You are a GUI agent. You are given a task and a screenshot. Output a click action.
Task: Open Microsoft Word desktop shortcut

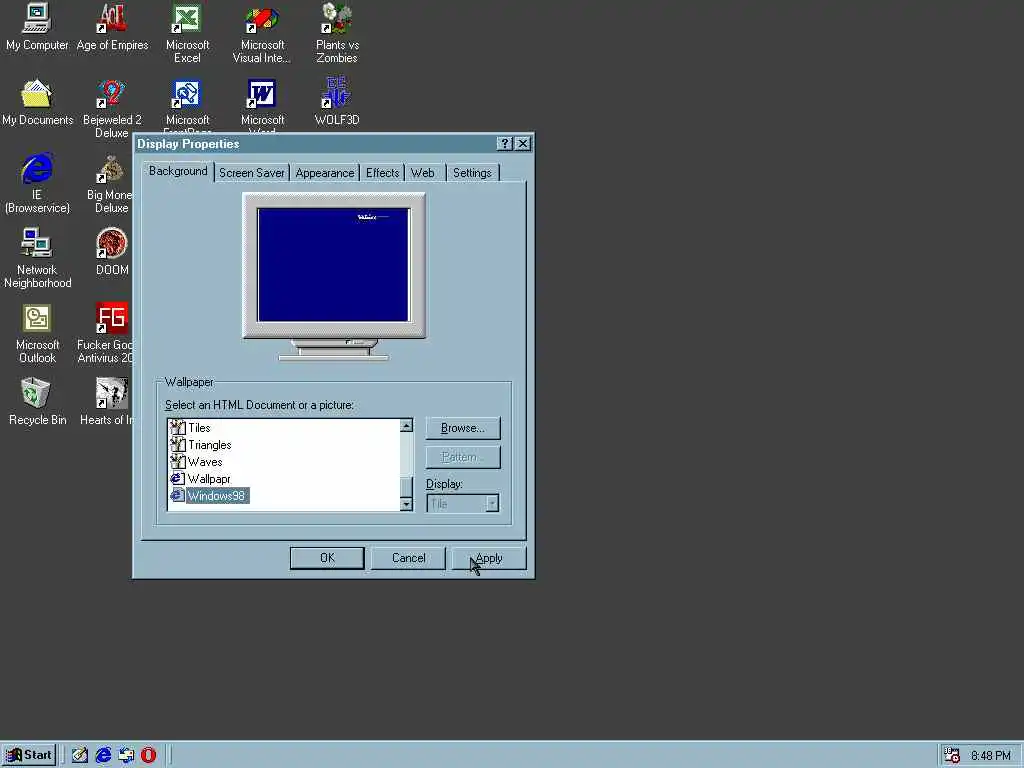coord(262,104)
